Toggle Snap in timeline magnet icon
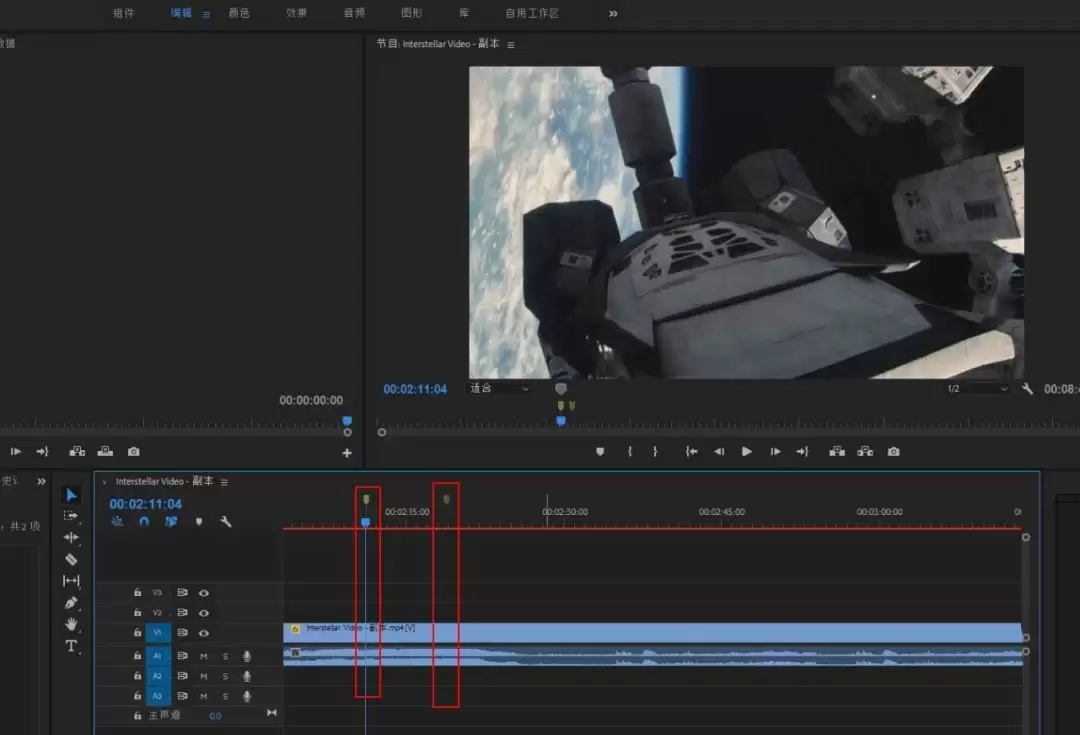The image size is (1080, 735). (144, 521)
